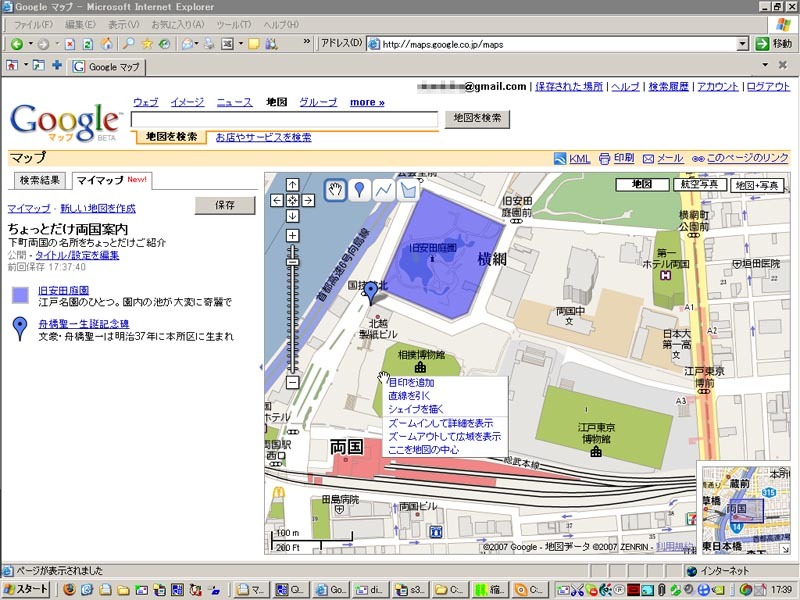Click the 保存 button

click(x=225, y=205)
